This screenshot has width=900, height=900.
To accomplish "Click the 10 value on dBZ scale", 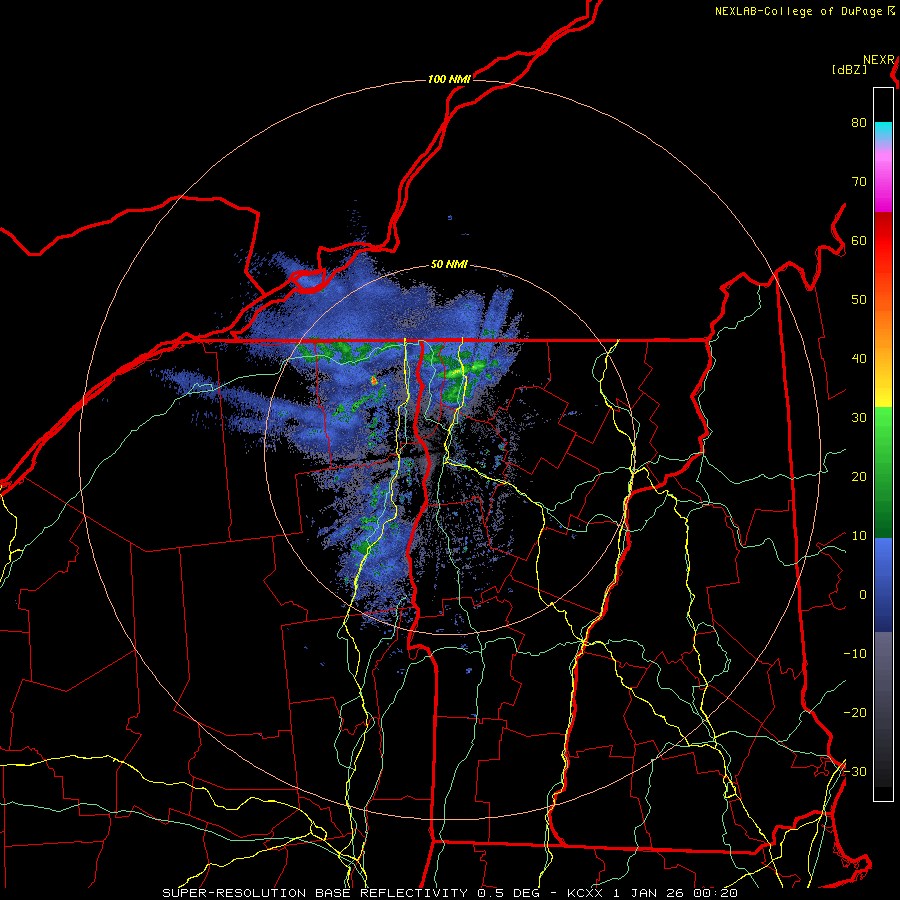I will point(859,536).
